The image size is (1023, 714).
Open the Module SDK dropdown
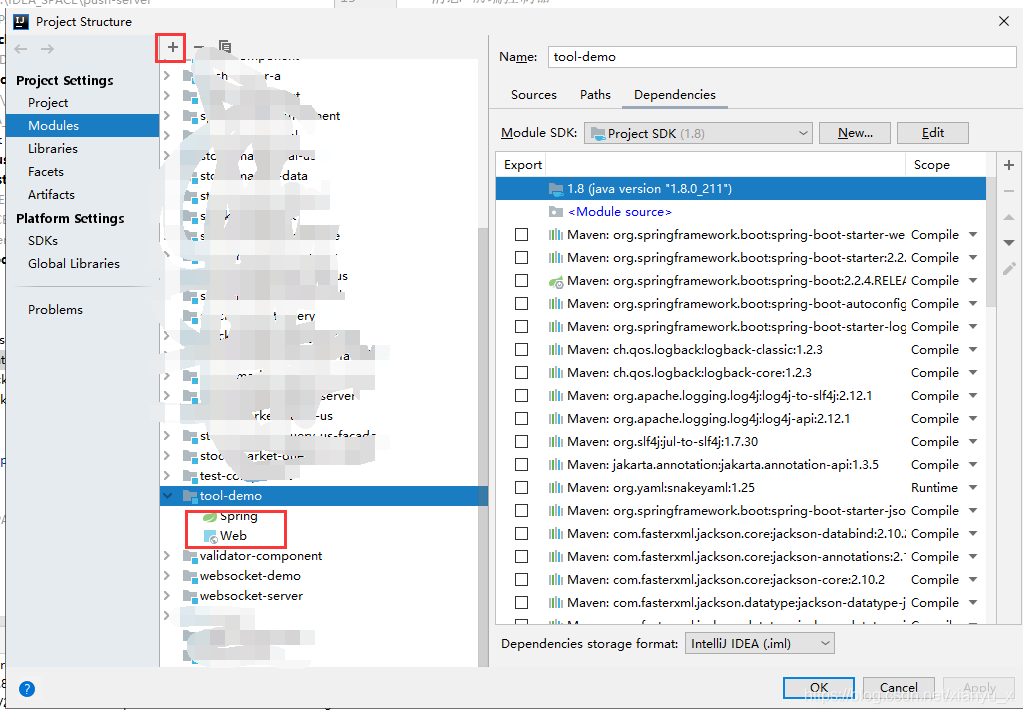click(698, 133)
